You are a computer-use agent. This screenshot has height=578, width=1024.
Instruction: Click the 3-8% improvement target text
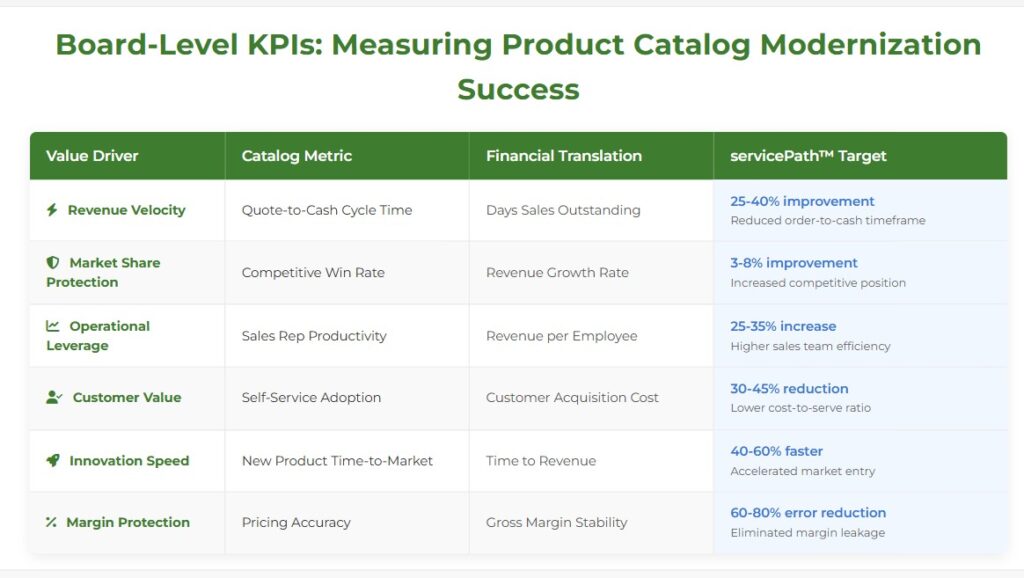[x=793, y=263]
